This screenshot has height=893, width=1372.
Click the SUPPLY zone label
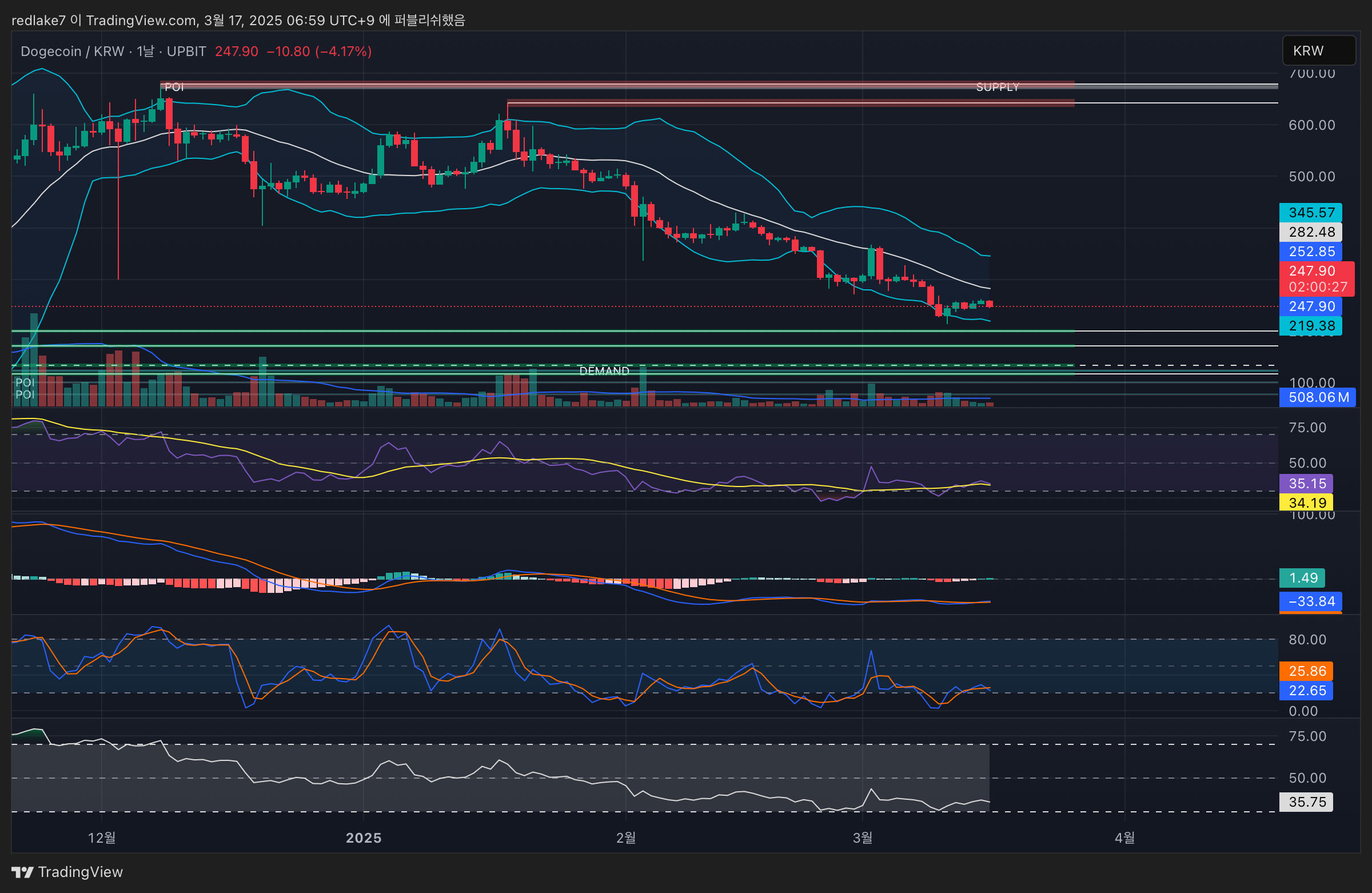click(997, 87)
